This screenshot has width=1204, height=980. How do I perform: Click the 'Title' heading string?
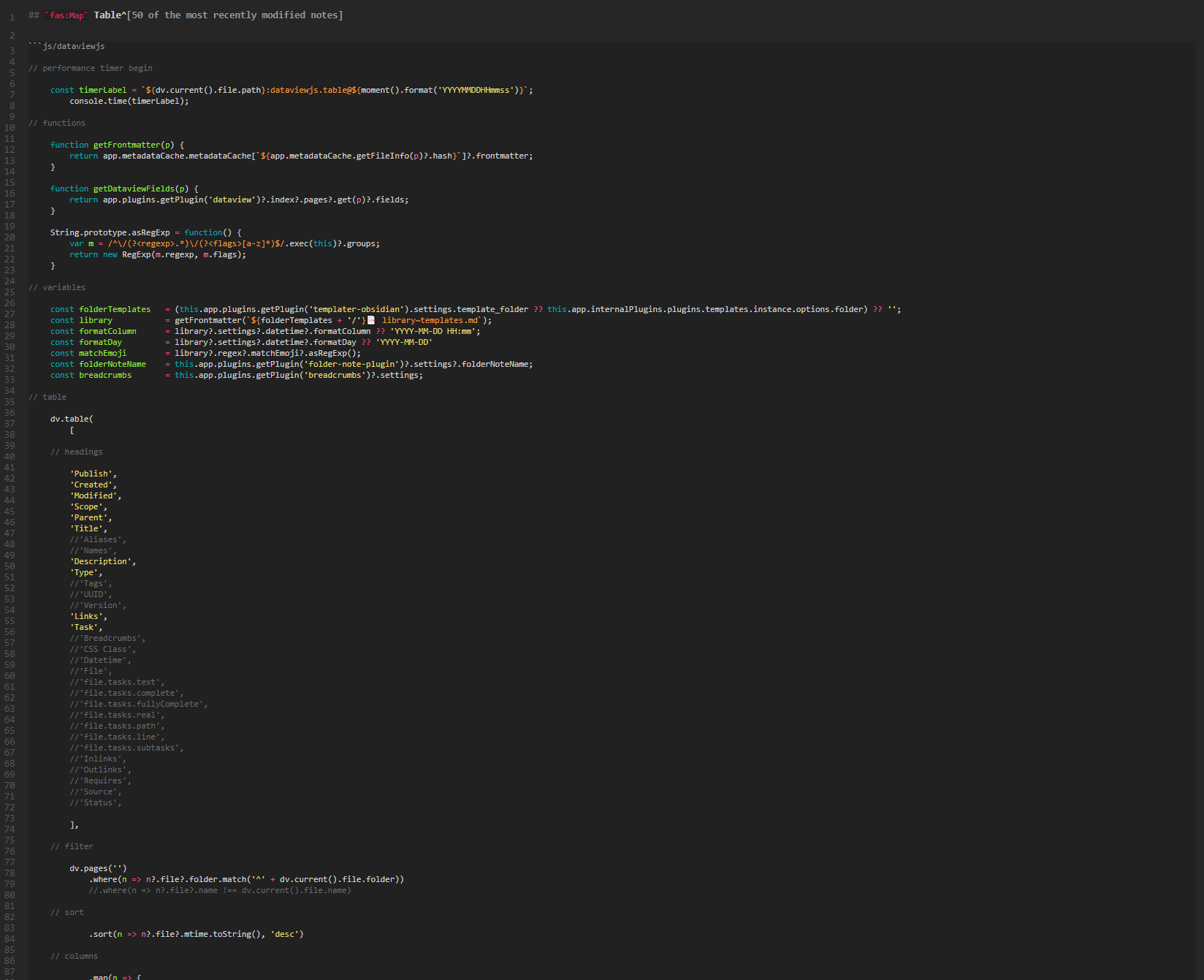(86, 528)
